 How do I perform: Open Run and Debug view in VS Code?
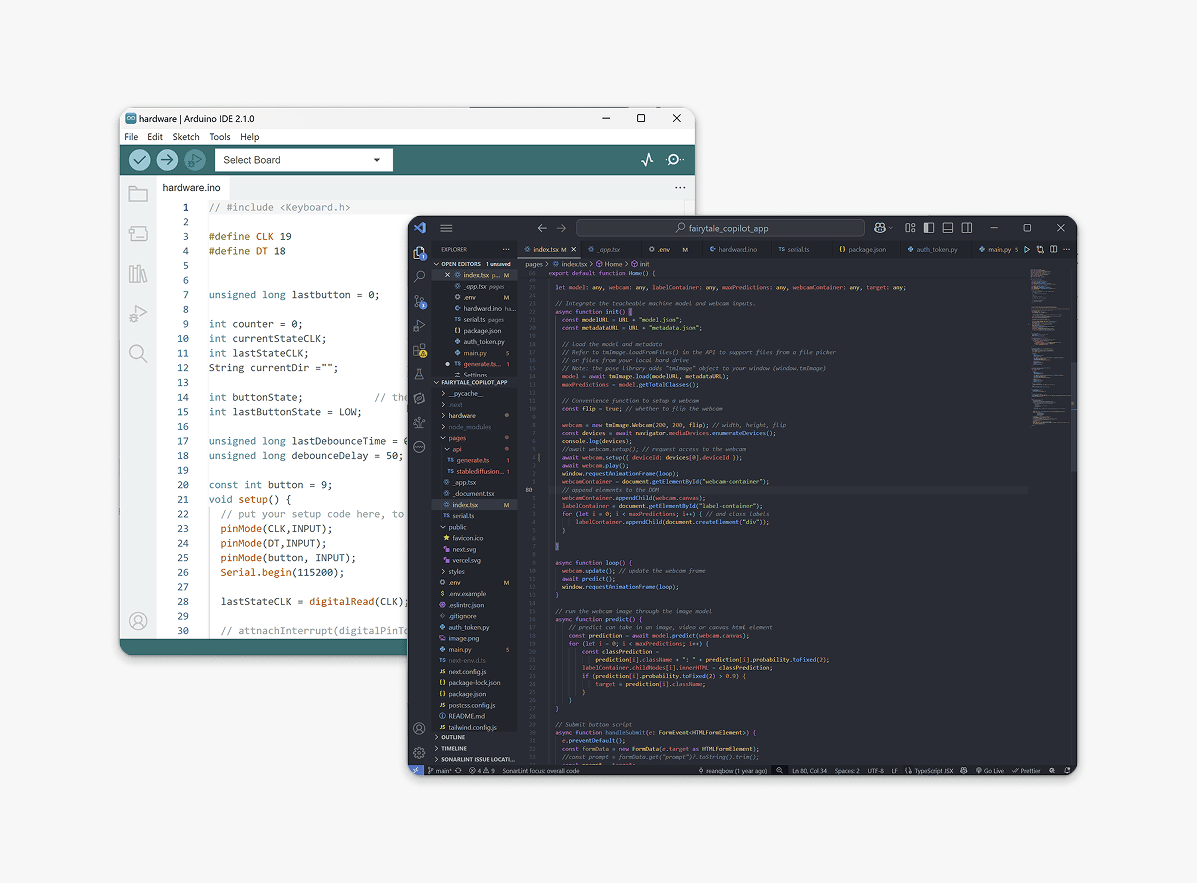click(x=419, y=326)
